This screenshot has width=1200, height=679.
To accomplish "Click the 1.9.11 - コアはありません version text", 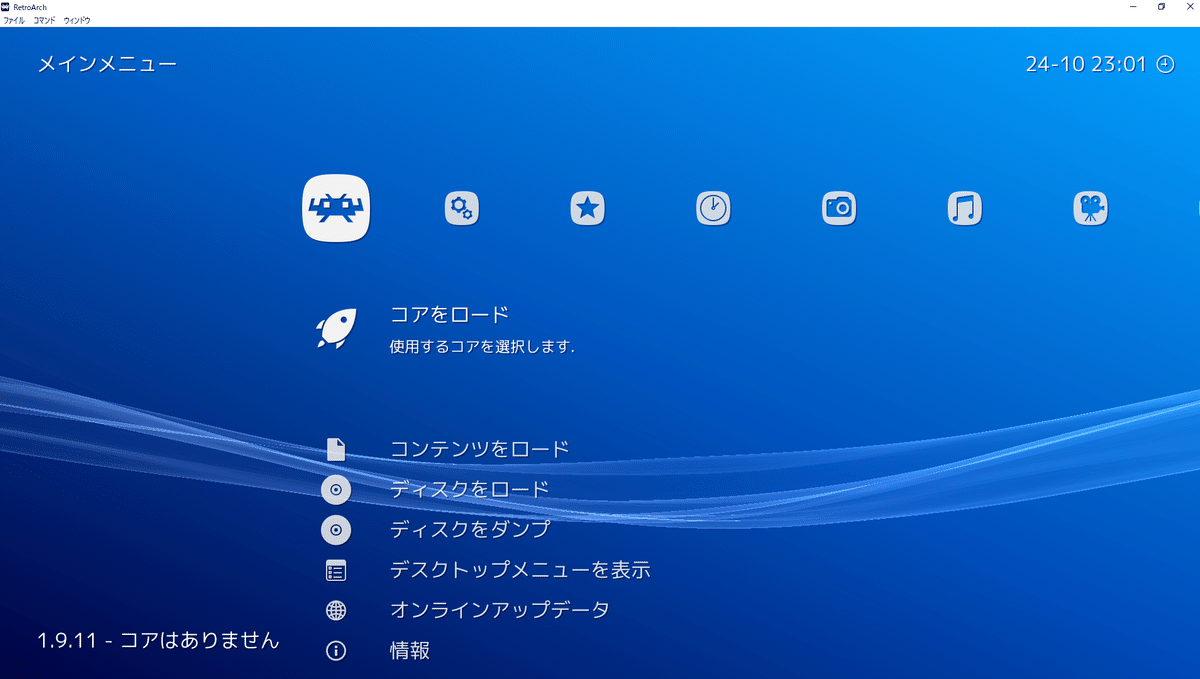I will click(x=159, y=641).
